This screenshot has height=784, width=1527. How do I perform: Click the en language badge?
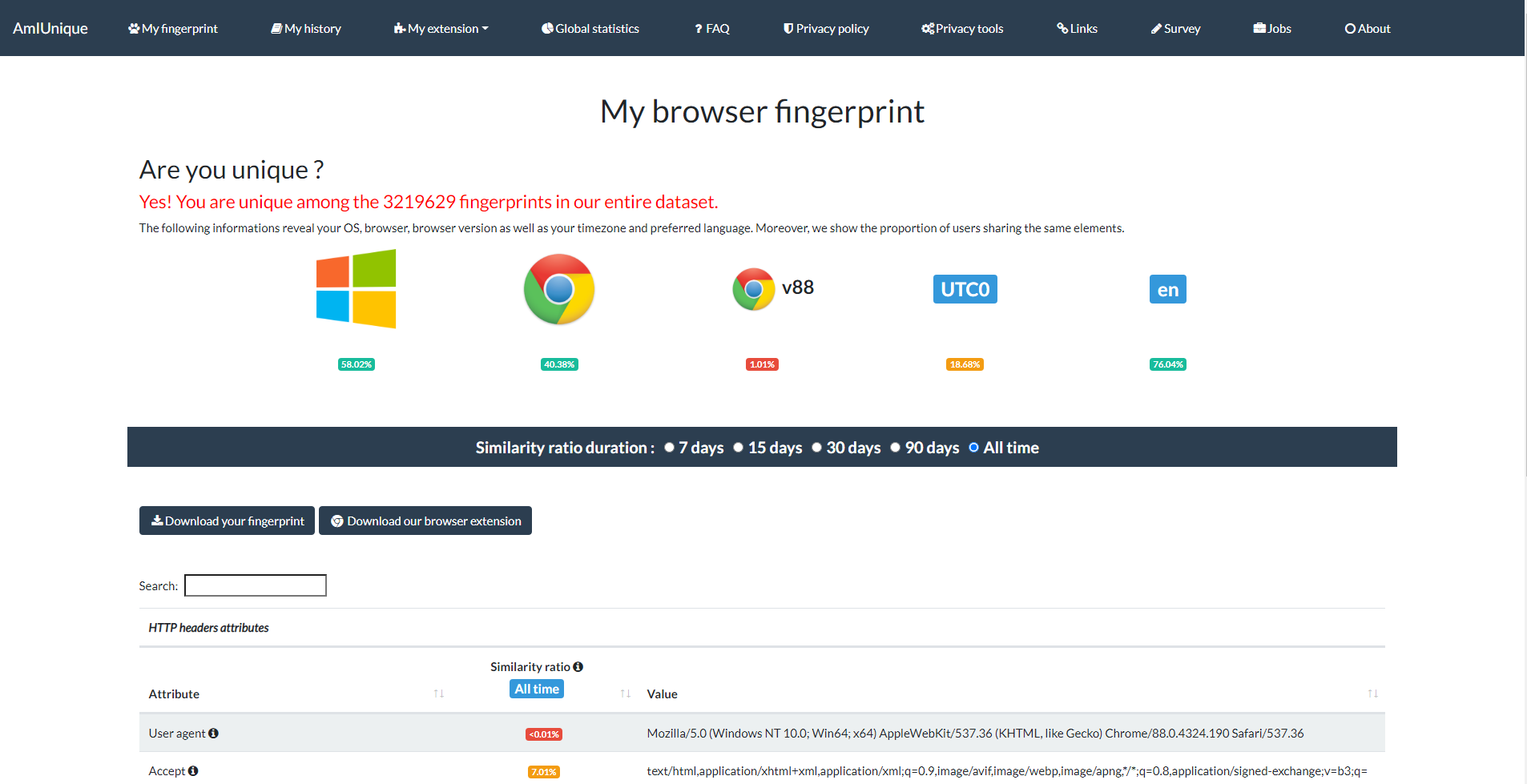click(1167, 289)
